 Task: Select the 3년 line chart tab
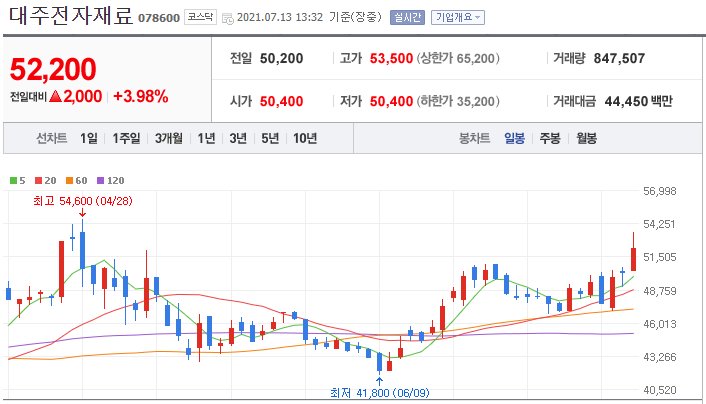pyautogui.click(x=238, y=138)
